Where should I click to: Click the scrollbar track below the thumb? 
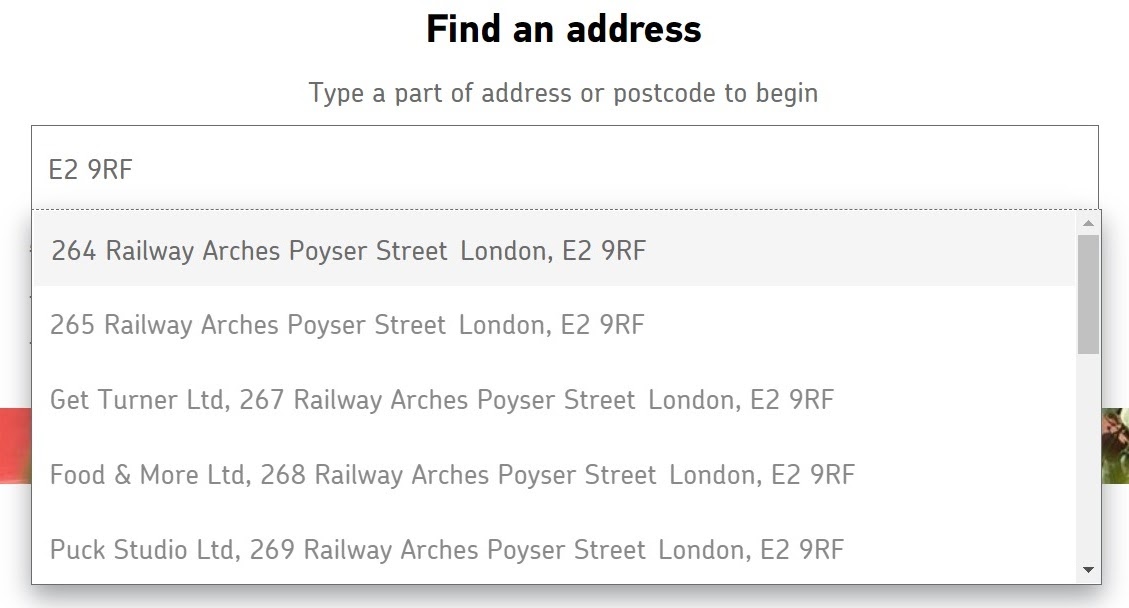[1088, 456]
